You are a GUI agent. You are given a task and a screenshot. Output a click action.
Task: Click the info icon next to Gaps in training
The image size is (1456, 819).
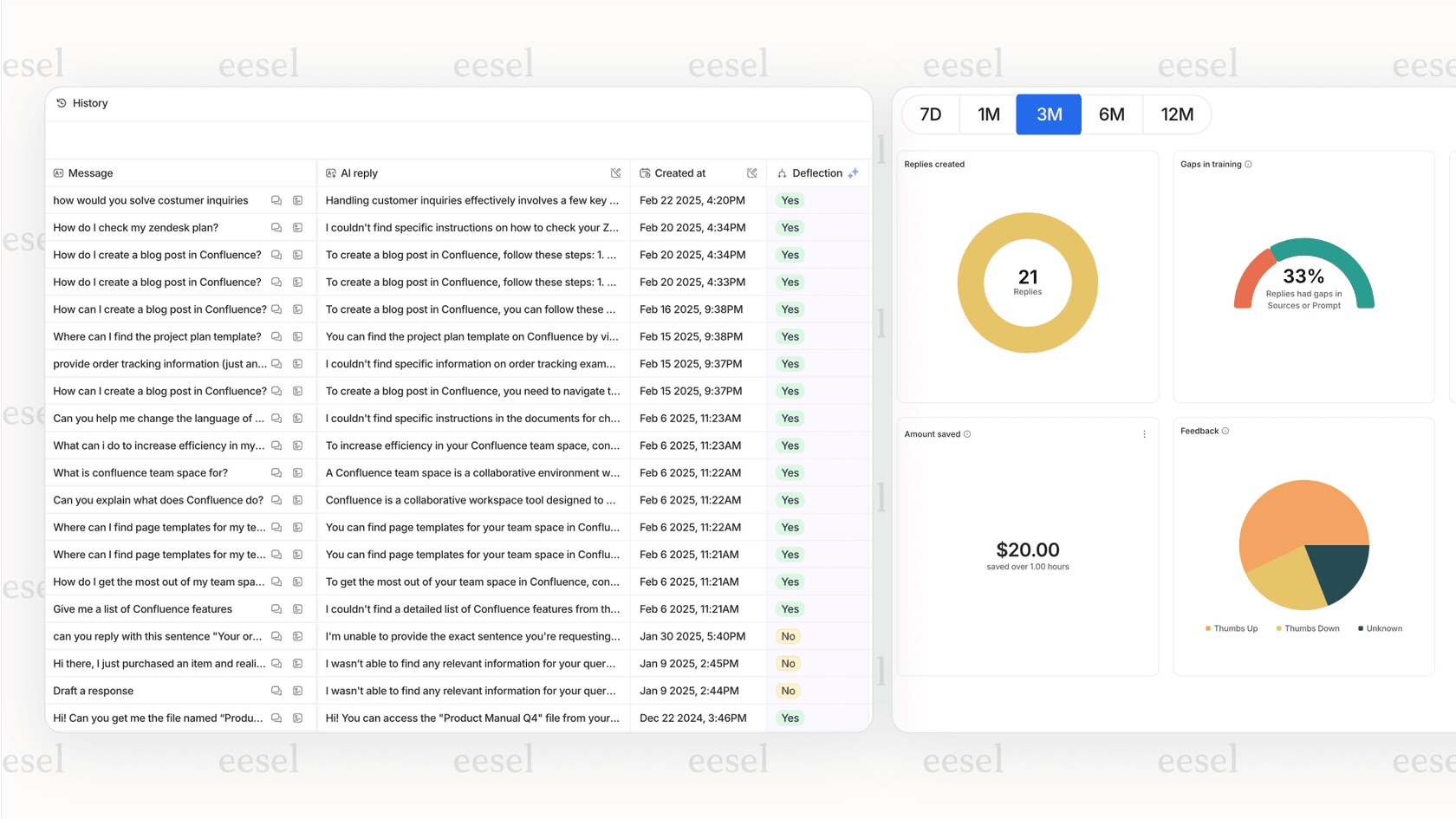pyautogui.click(x=1248, y=165)
